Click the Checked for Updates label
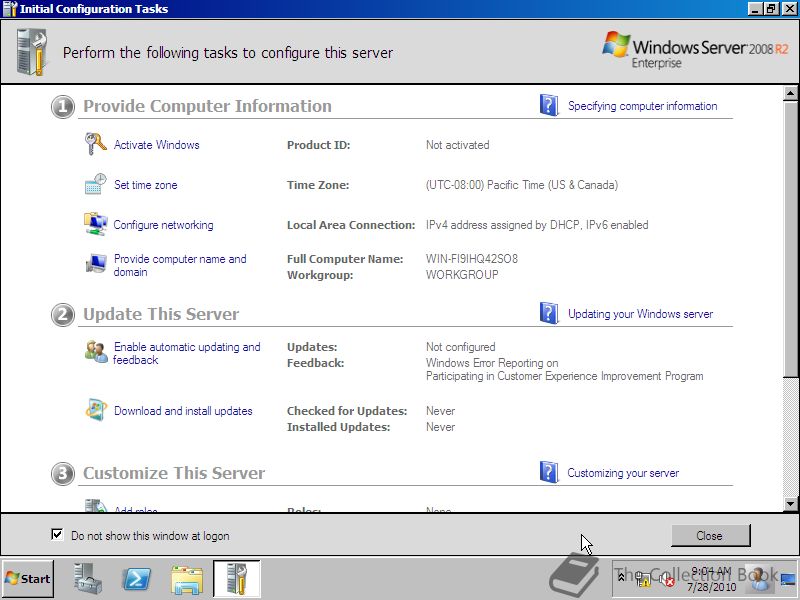The width and height of the screenshot is (800, 600). (347, 411)
